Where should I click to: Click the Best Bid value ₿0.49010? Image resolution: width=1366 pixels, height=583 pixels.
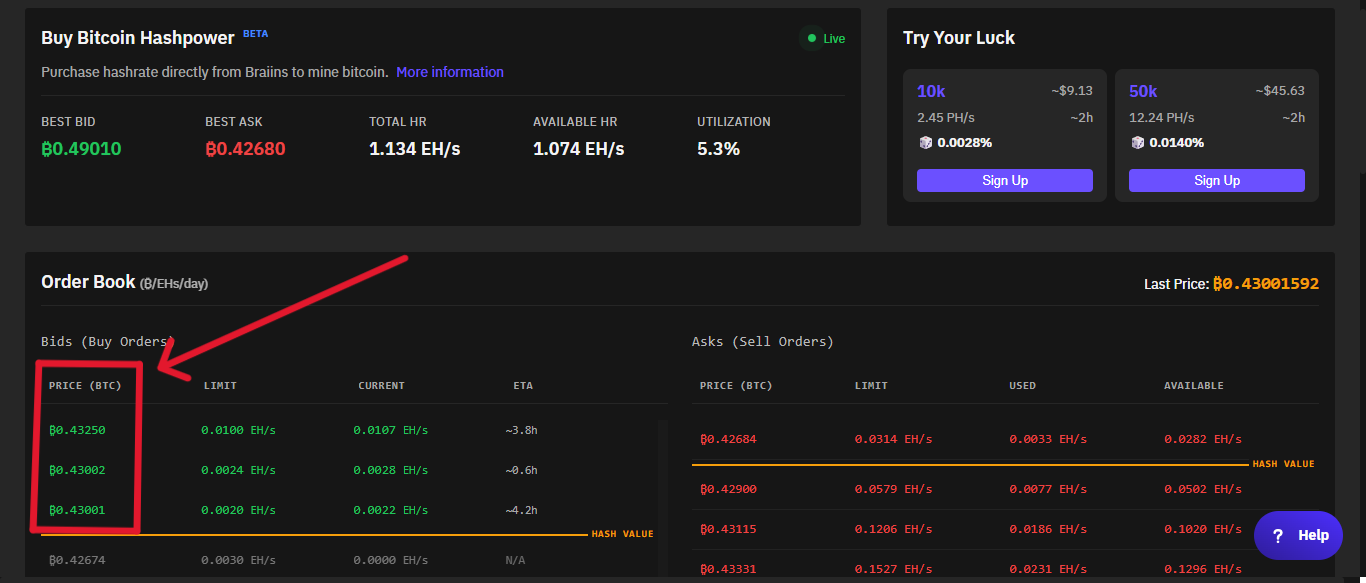[x=81, y=149]
